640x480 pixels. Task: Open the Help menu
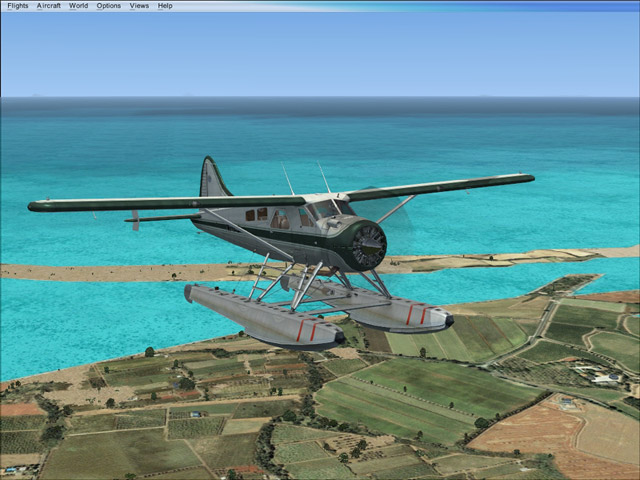click(x=165, y=6)
